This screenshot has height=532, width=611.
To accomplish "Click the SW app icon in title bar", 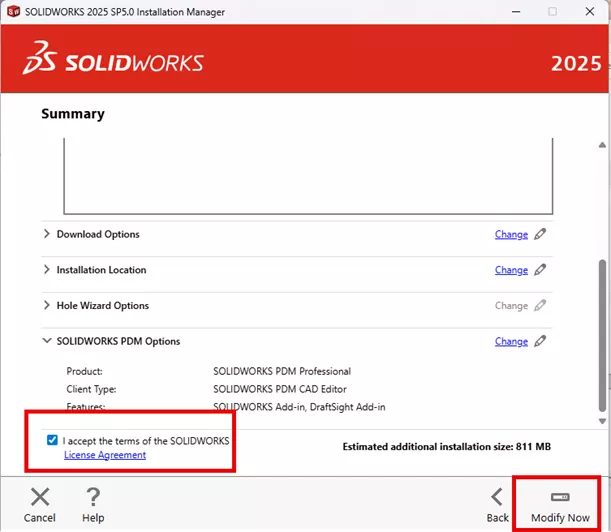I will (14, 11).
